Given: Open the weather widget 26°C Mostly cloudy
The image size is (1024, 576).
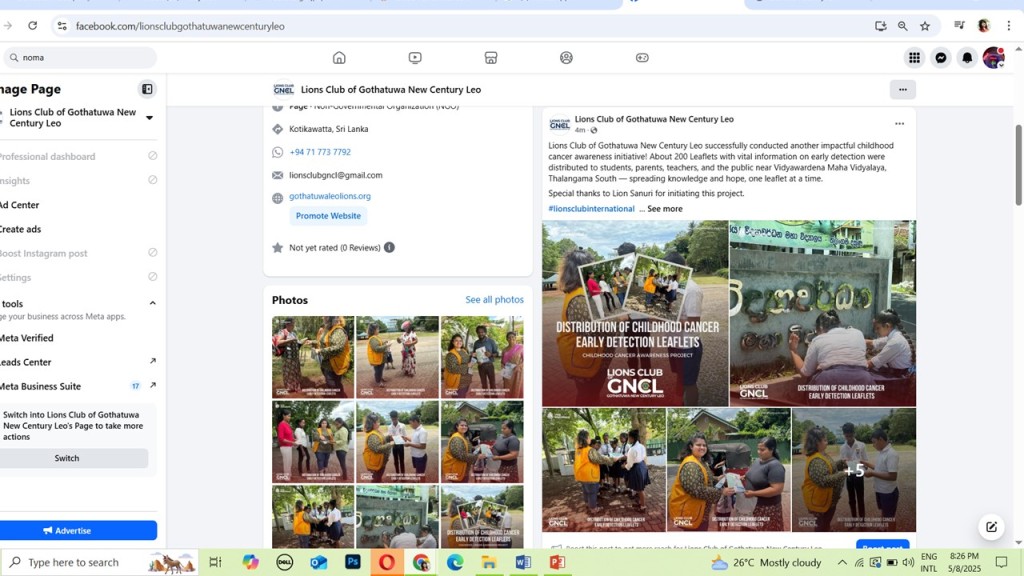Looking at the screenshot, I should click(x=765, y=562).
